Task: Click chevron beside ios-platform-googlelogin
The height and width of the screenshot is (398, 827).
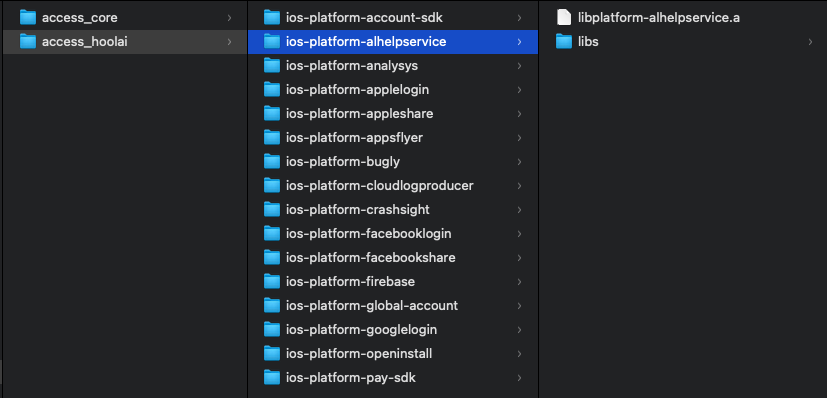Action: click(x=520, y=329)
